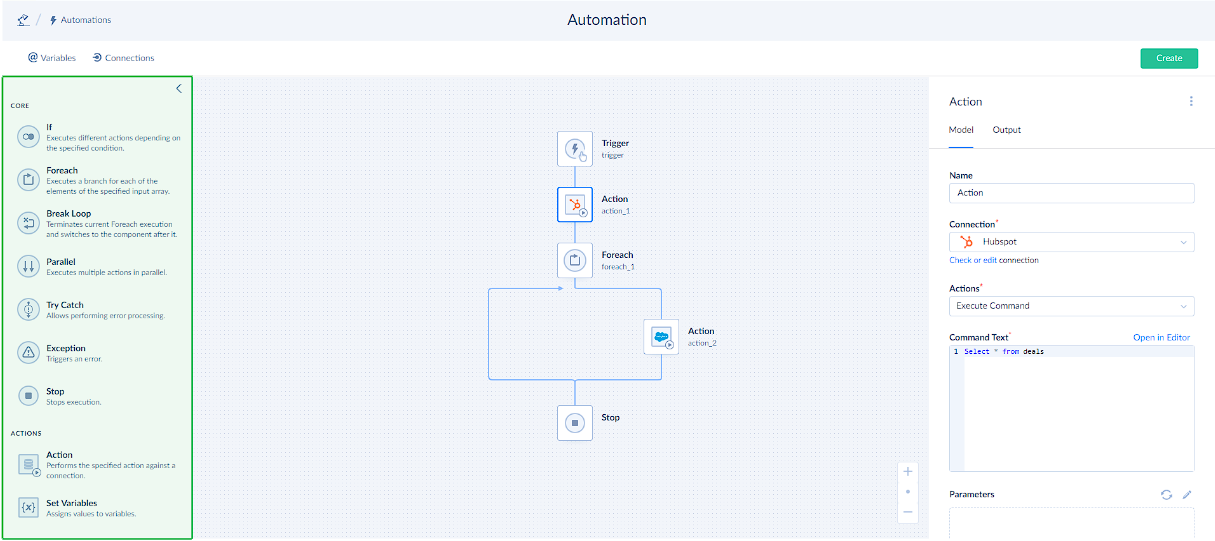
Task: Select the Exception component icon
Action: [29, 353]
